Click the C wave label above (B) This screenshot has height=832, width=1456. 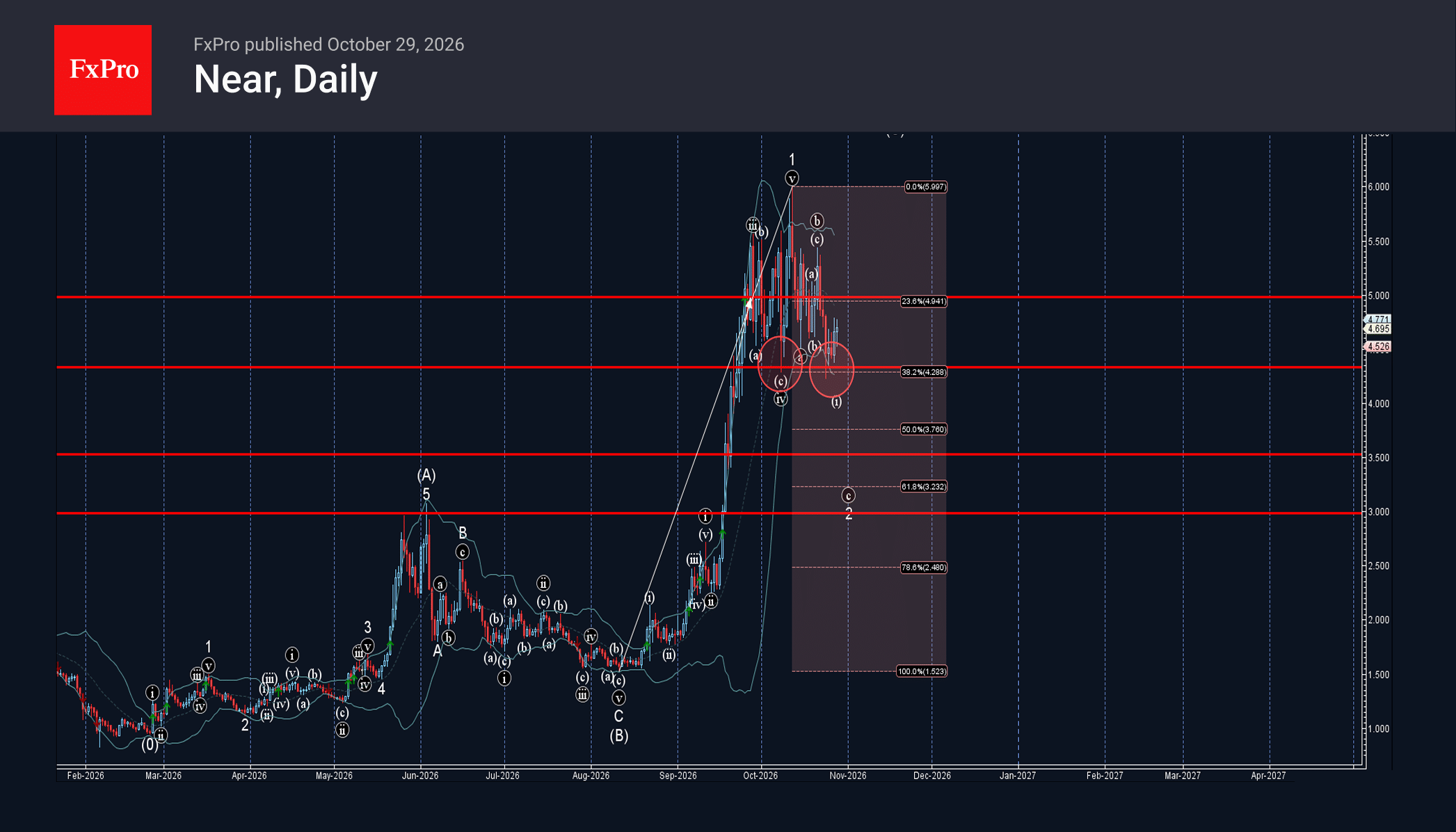[x=618, y=716]
